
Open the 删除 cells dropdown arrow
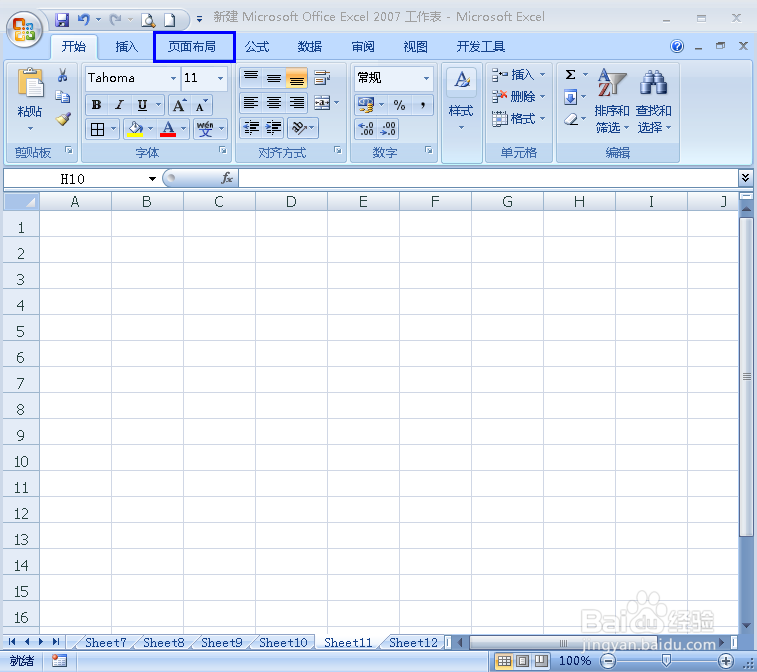pos(542,97)
